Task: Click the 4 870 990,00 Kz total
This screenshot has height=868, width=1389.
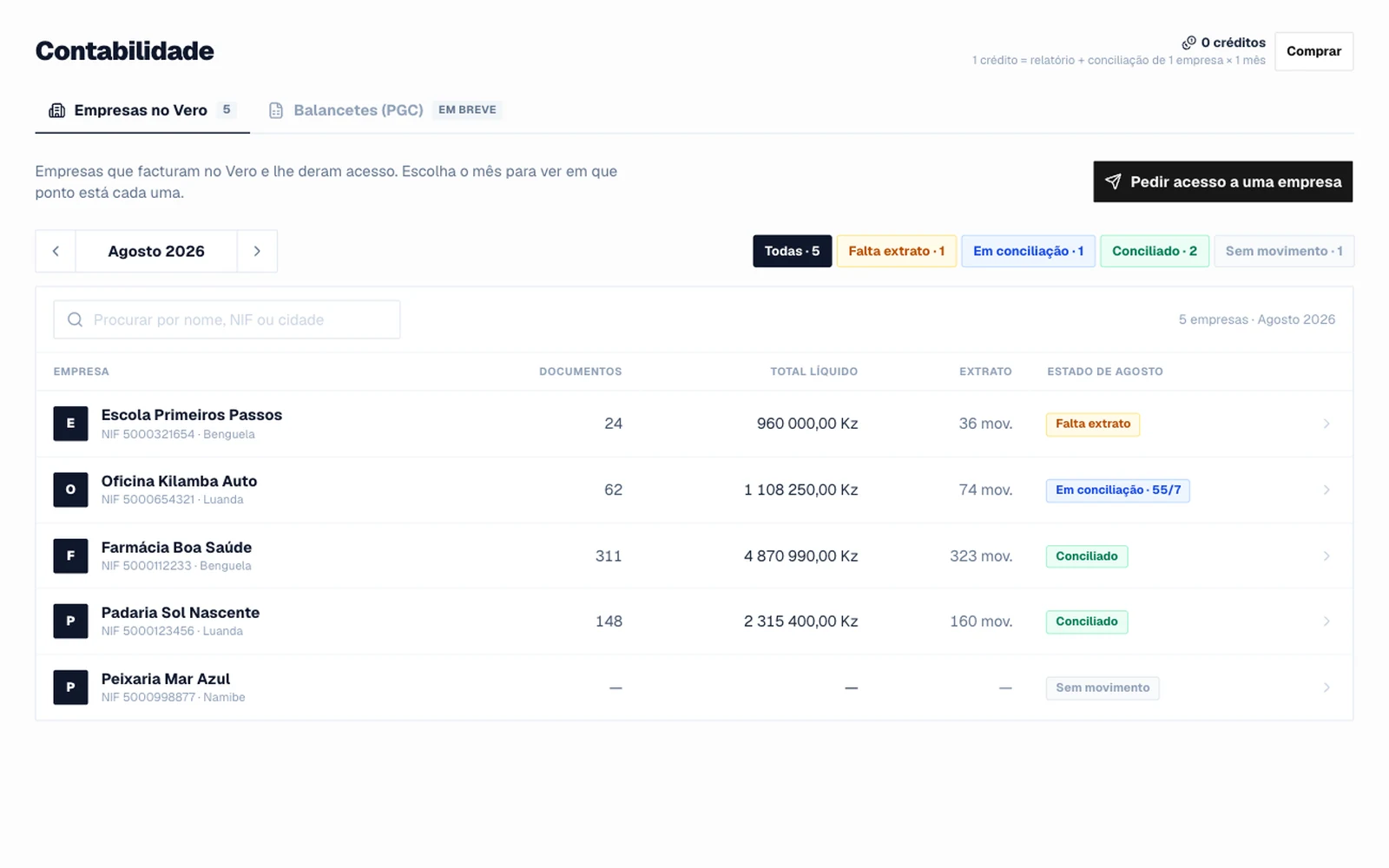Action: point(800,556)
